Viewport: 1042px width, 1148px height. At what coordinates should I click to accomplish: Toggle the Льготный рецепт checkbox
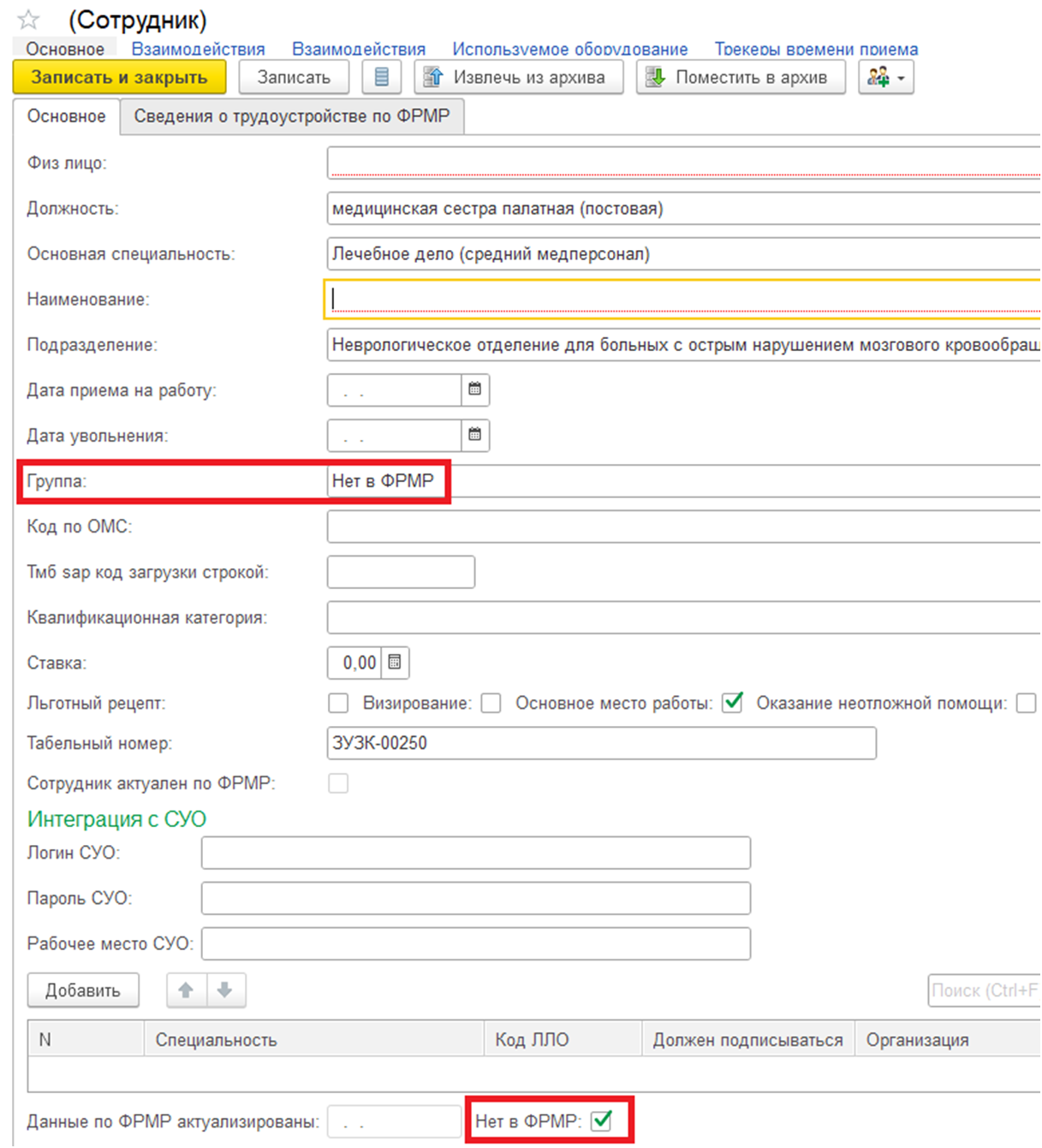tap(339, 704)
